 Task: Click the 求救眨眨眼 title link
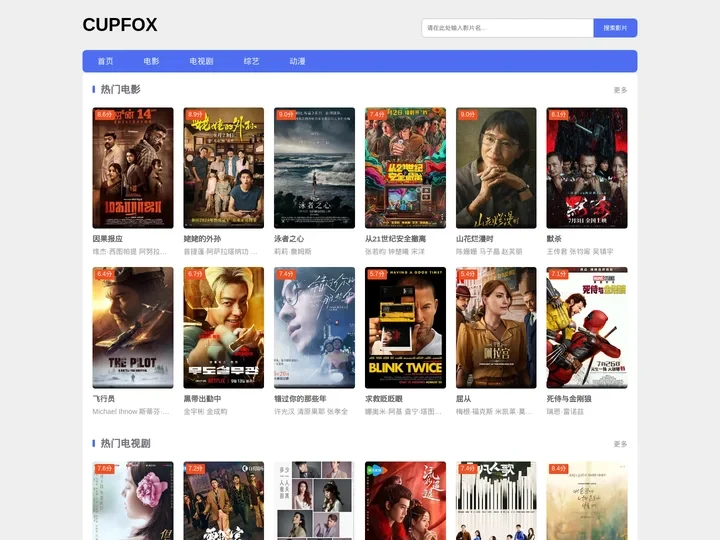[384, 399]
